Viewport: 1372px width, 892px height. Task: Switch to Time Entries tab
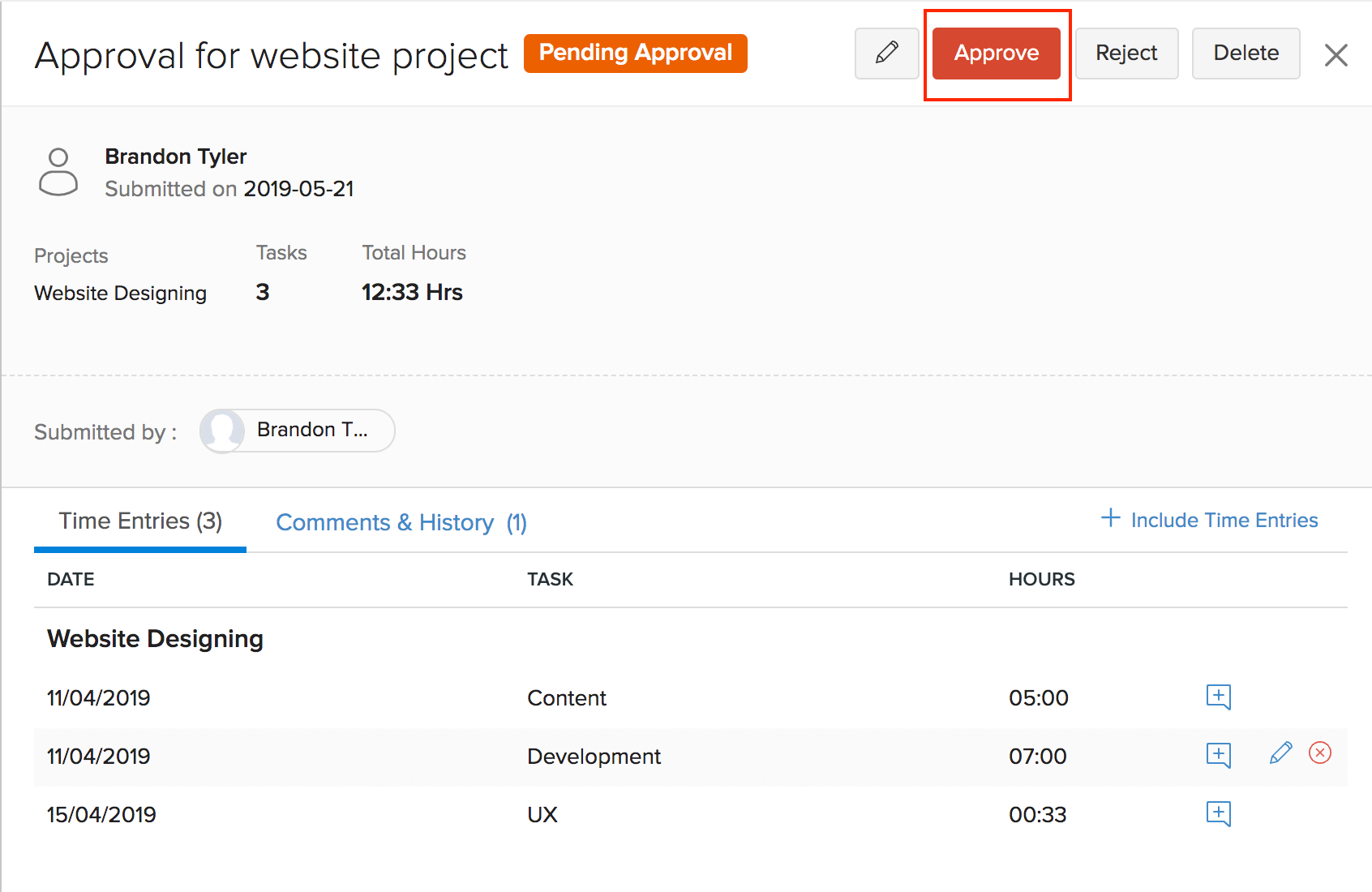[140, 521]
